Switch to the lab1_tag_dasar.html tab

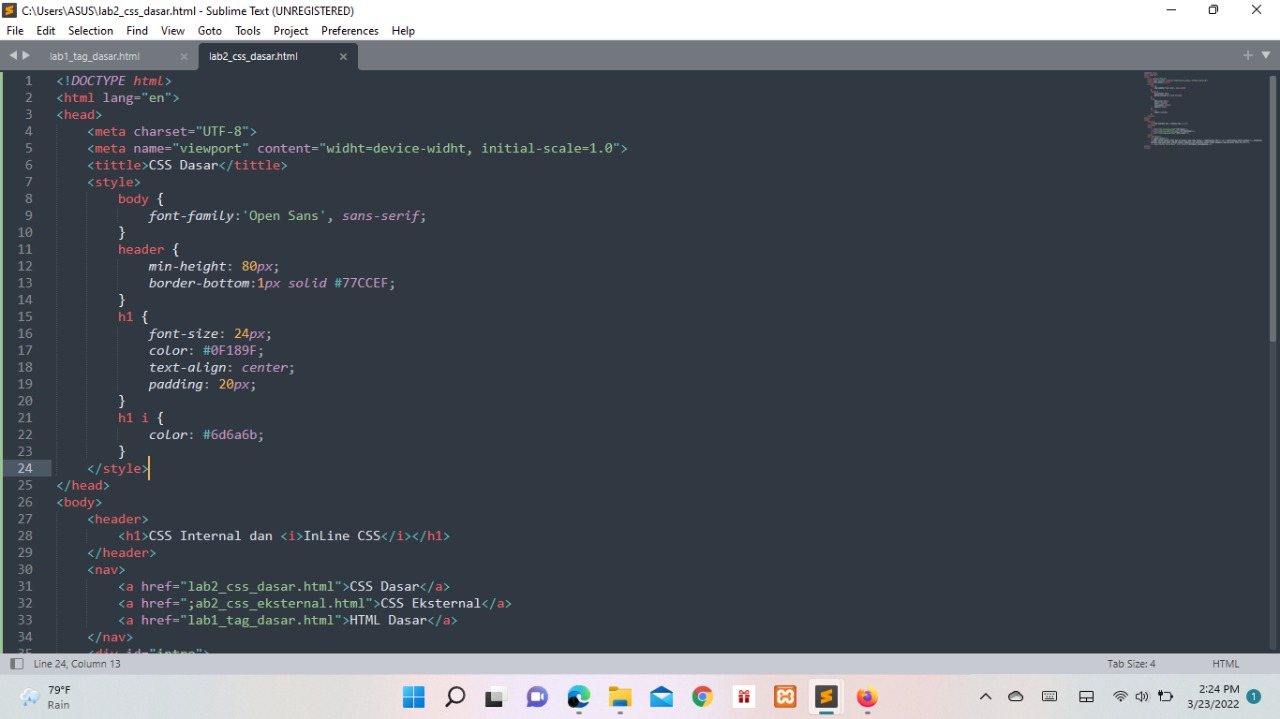pos(95,56)
